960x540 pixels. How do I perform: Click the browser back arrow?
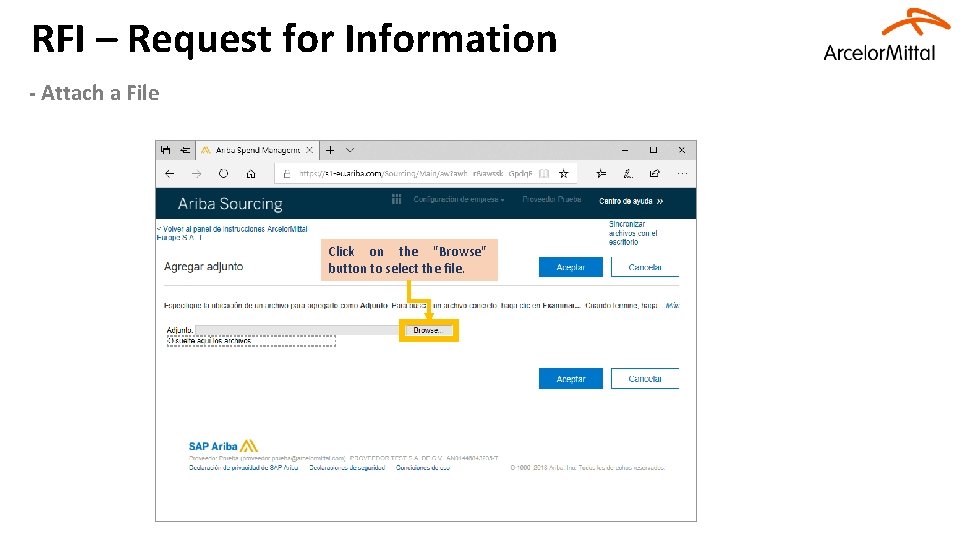pyautogui.click(x=170, y=174)
